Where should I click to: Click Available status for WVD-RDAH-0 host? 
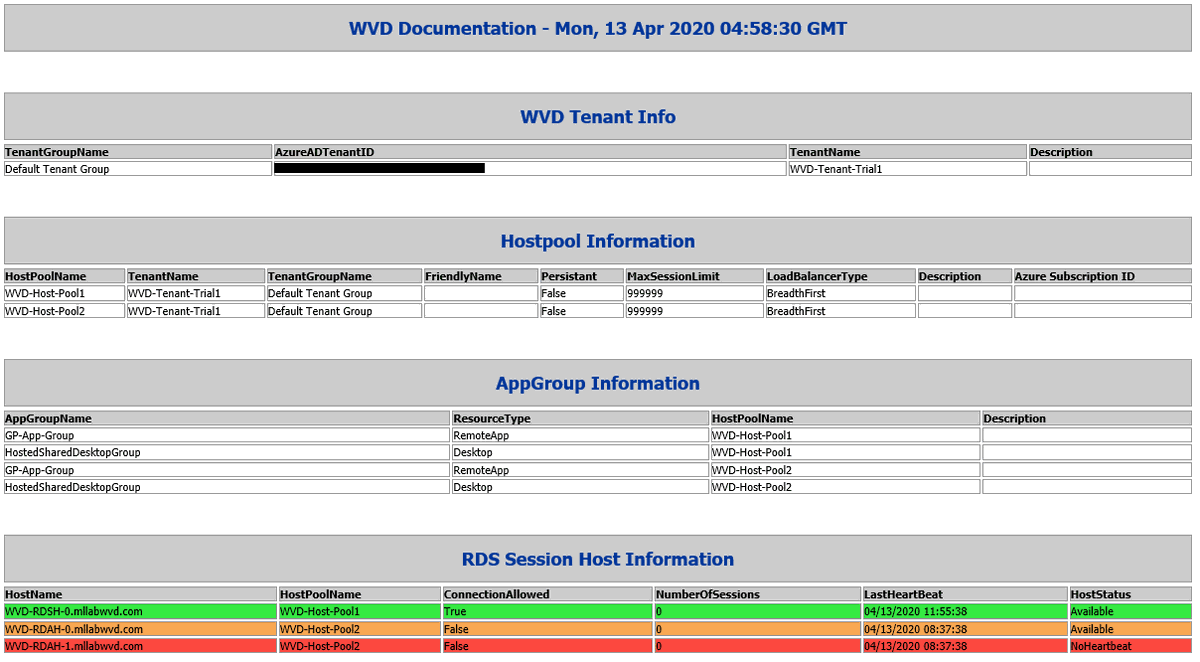click(x=1130, y=629)
